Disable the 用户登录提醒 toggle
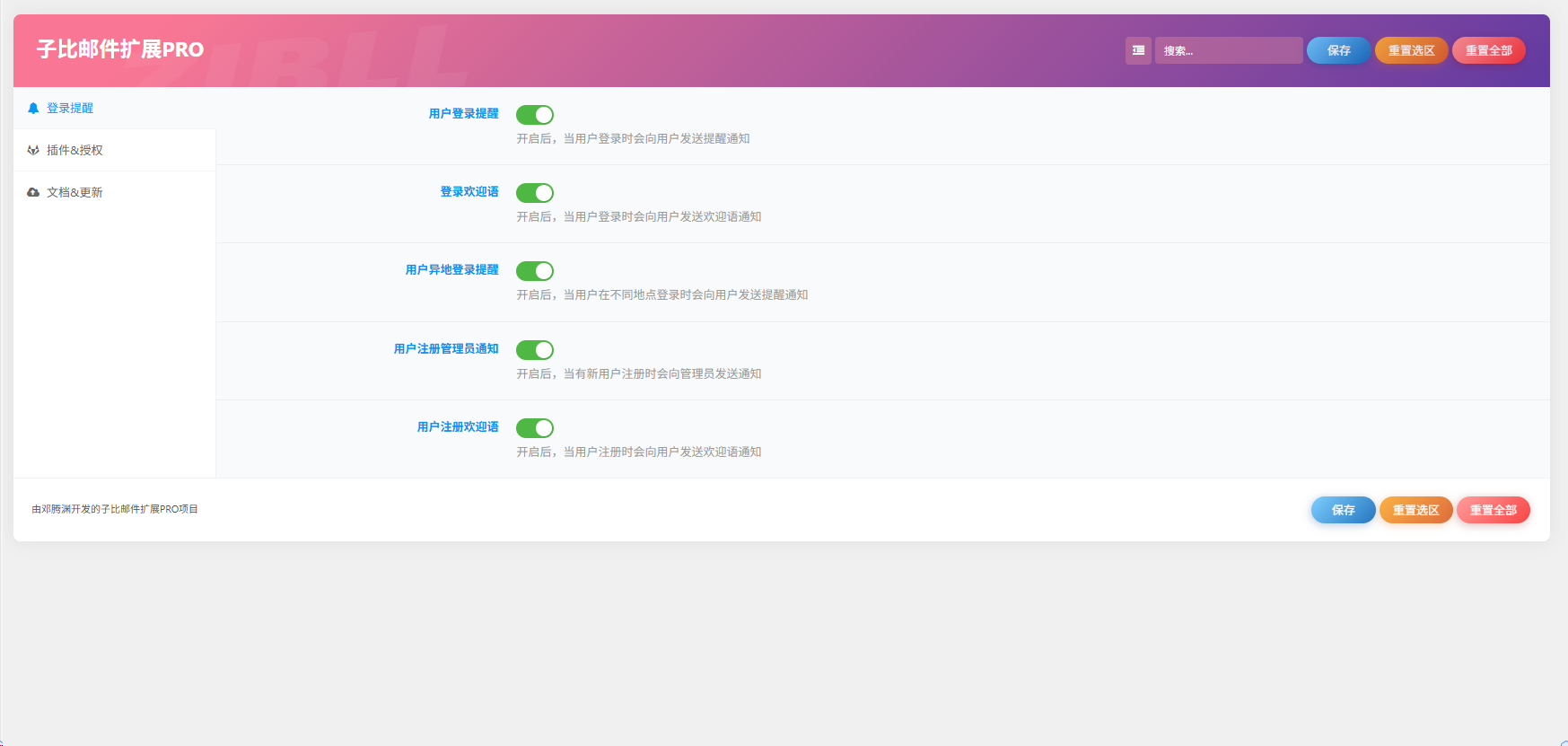The height and width of the screenshot is (746, 1568). point(535,115)
